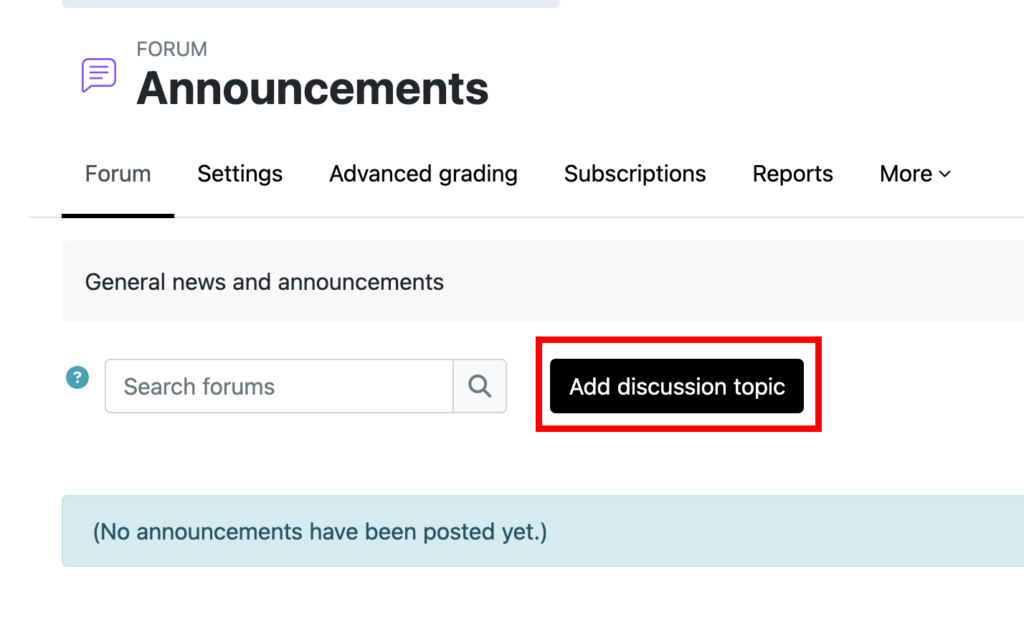The image size is (1024, 640).
Task: Click the grey bar at page top
Action: [x=310, y=4]
